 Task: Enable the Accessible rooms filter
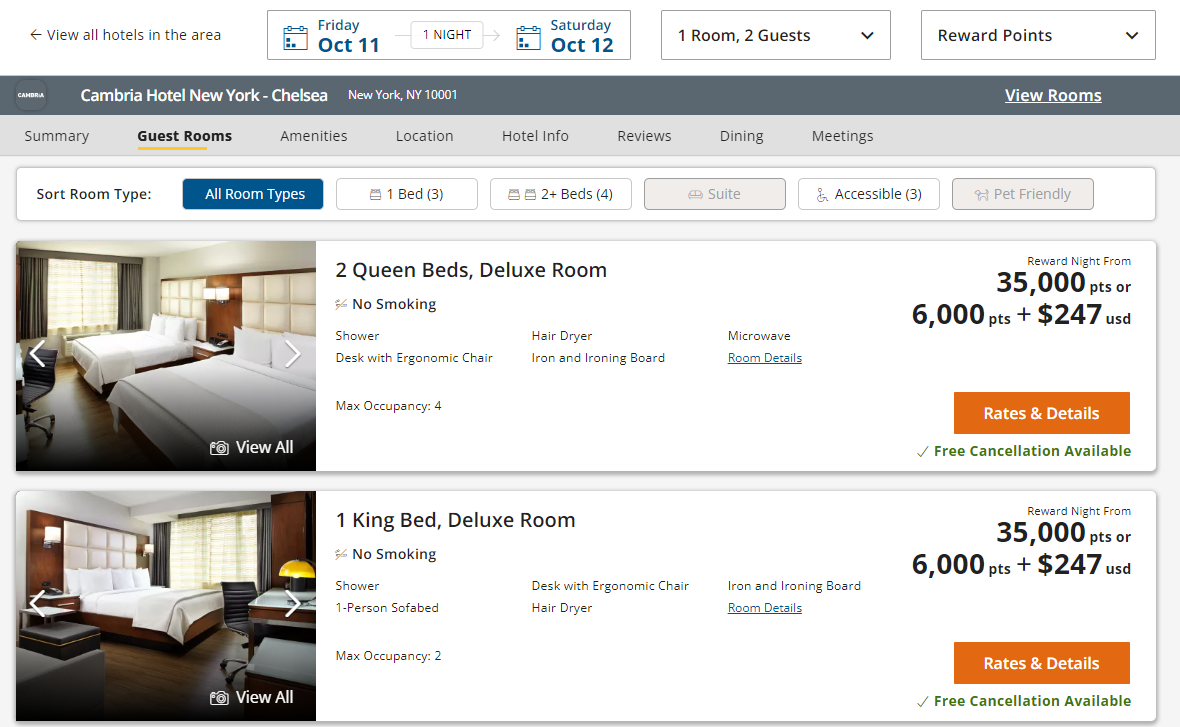point(868,193)
